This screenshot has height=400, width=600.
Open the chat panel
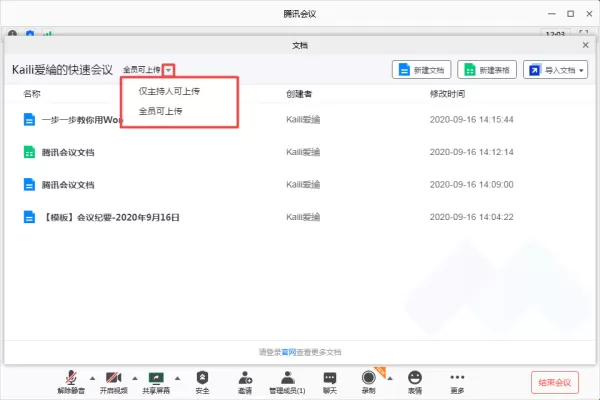coord(329,382)
